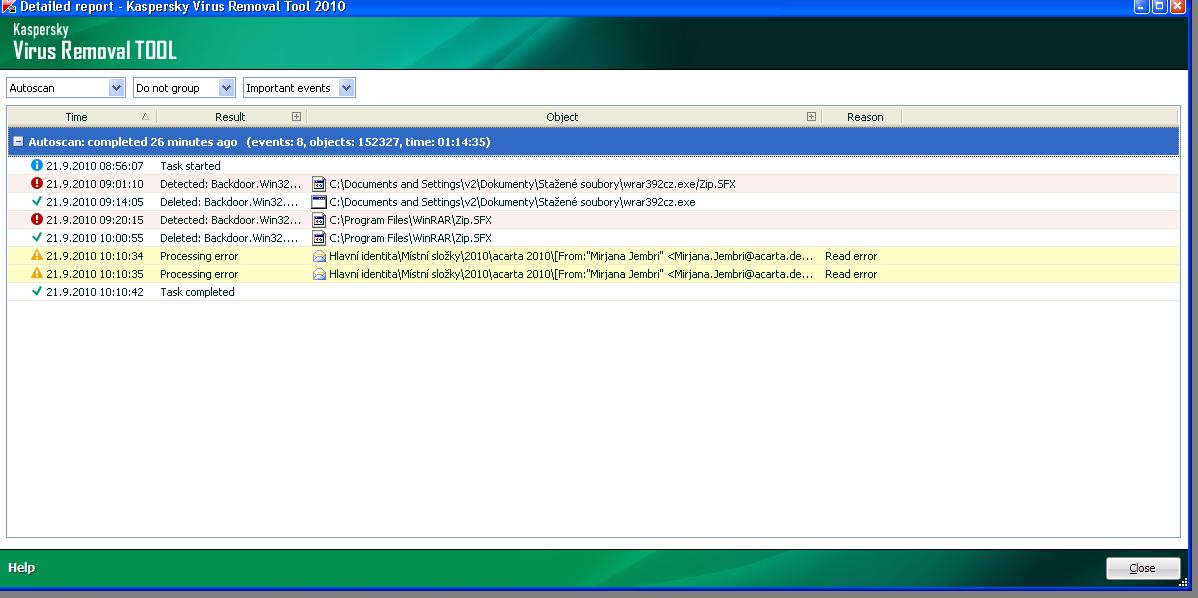1198x598 pixels.
Task: Expand the Object column plus button
Action: [x=811, y=117]
